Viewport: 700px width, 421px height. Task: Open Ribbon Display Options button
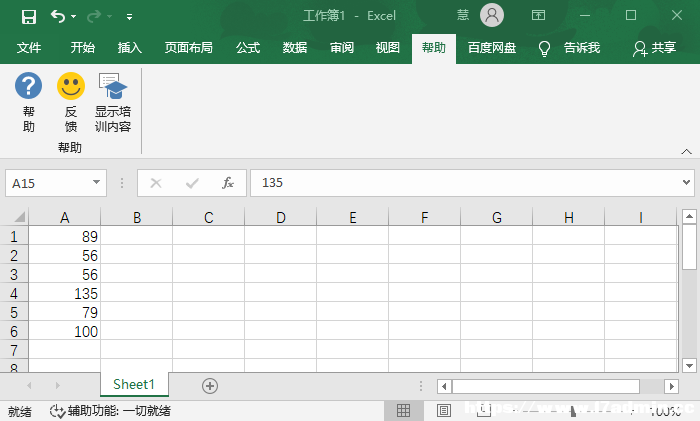[x=538, y=16]
